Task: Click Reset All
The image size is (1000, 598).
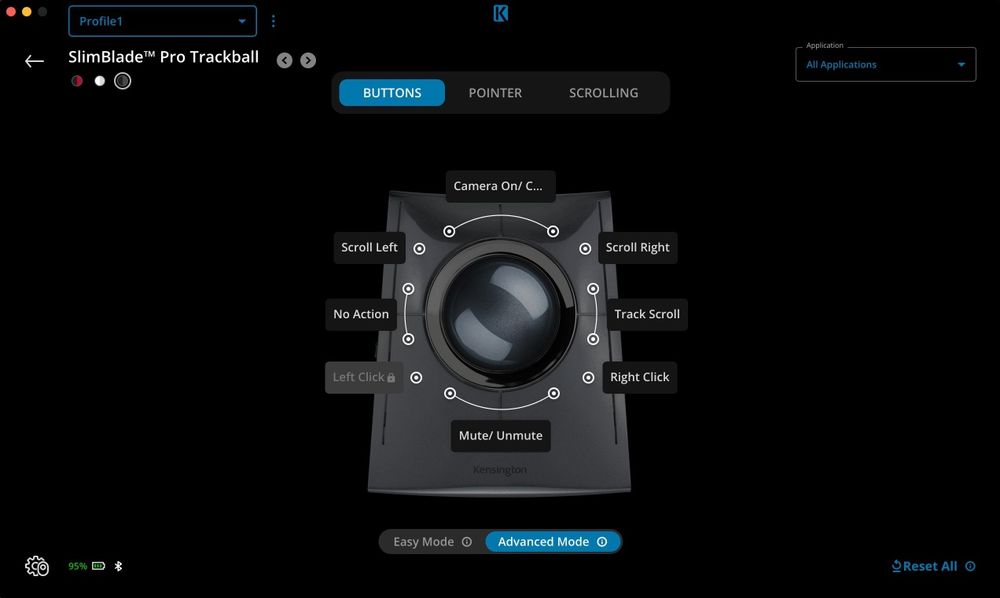Action: point(924,566)
